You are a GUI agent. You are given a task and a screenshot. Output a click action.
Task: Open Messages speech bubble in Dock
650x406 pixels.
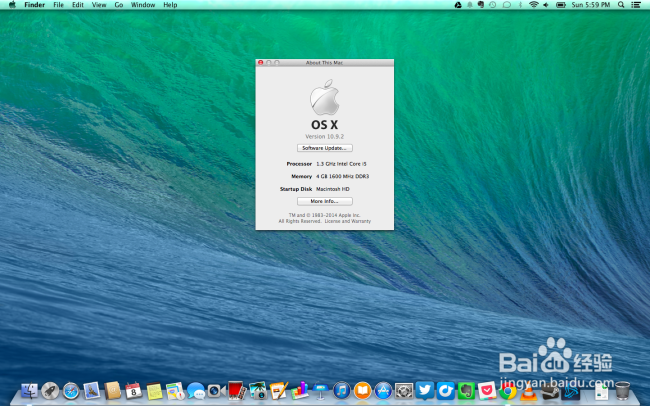(x=196, y=391)
